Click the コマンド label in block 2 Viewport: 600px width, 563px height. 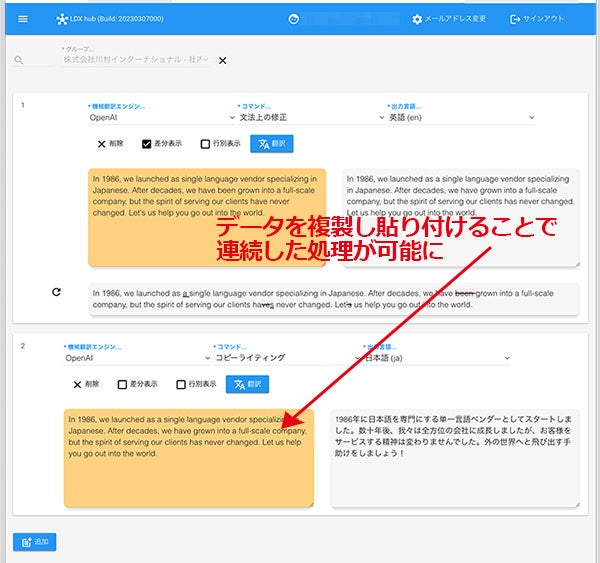[230, 347]
